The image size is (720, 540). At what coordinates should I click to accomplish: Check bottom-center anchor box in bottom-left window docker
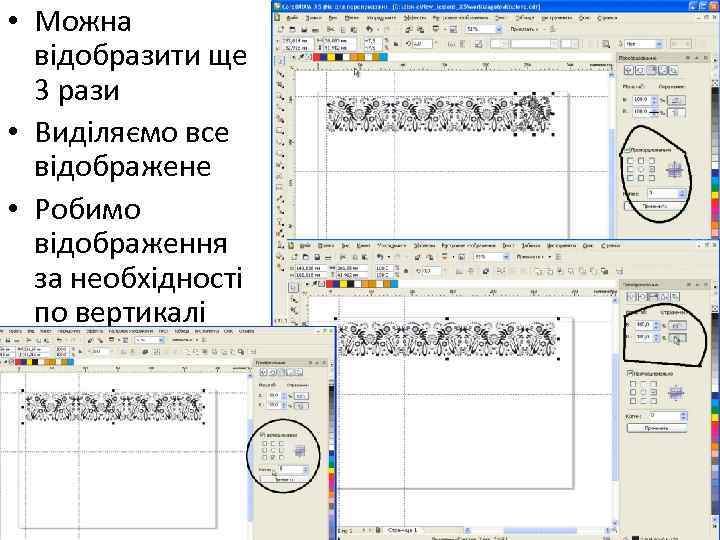(x=272, y=458)
